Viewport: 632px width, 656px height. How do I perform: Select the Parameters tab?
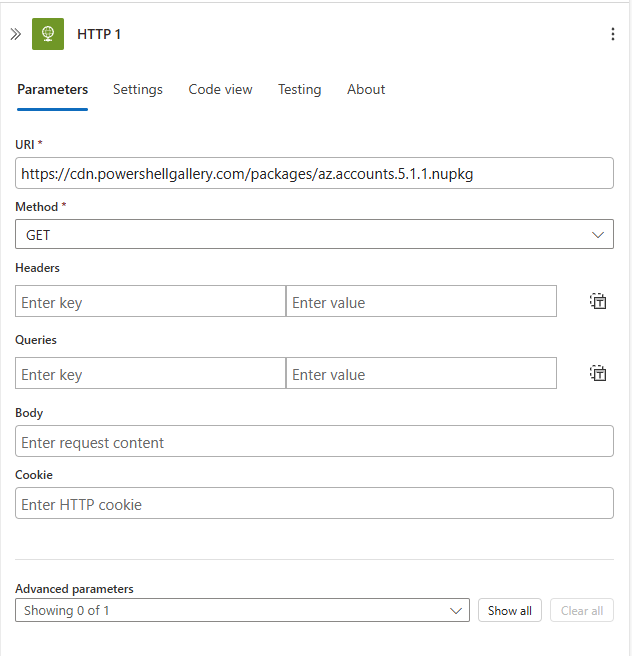point(52,90)
